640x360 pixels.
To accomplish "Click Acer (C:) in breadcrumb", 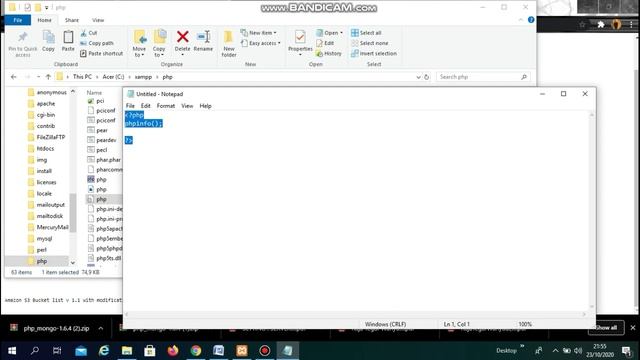I will 113,77.
